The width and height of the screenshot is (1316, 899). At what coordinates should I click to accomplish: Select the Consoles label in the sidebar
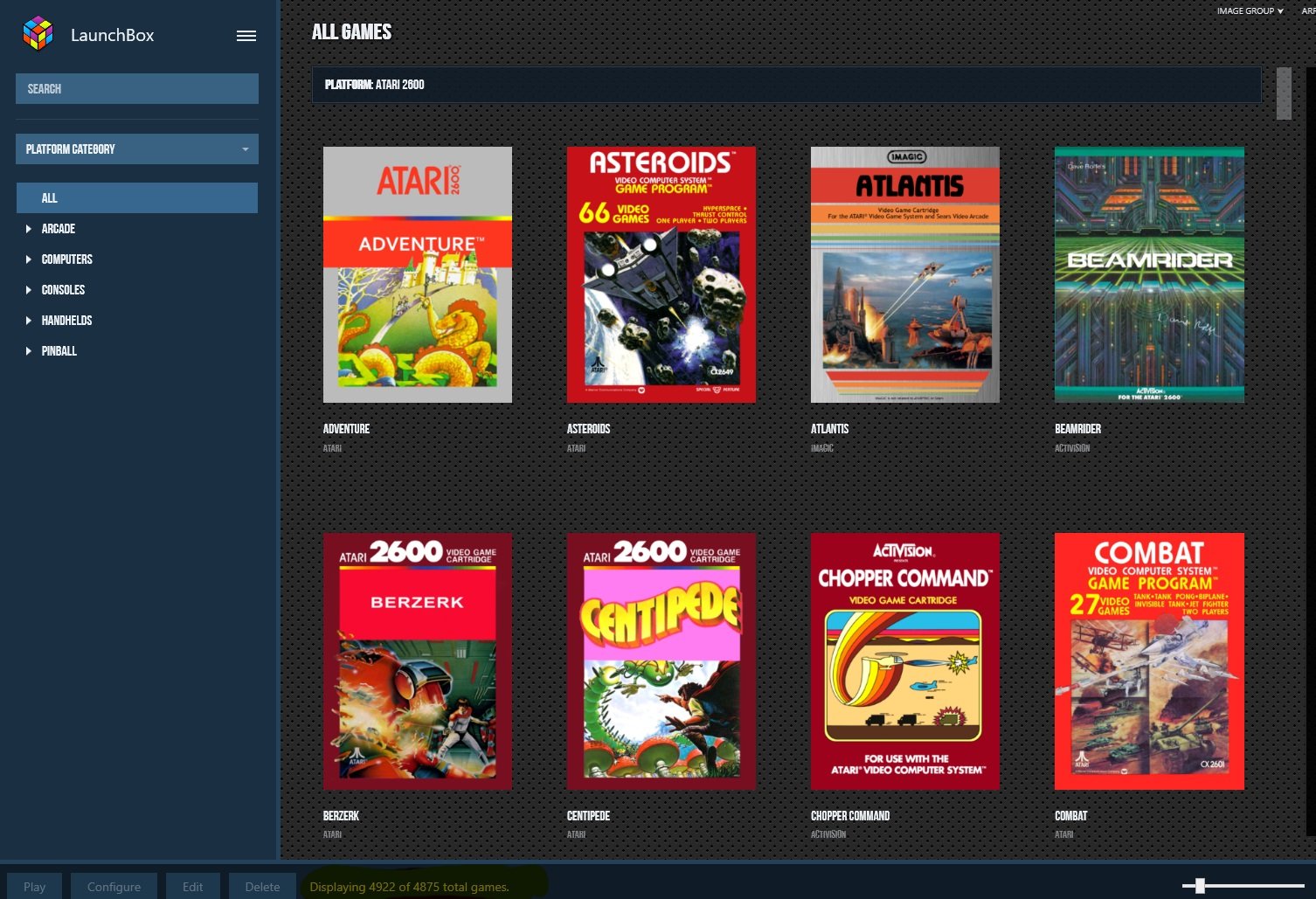pyautogui.click(x=64, y=290)
